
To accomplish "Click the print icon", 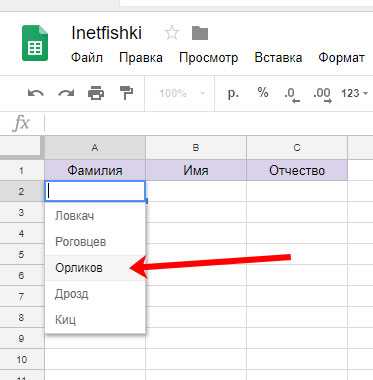I will 96,93.
